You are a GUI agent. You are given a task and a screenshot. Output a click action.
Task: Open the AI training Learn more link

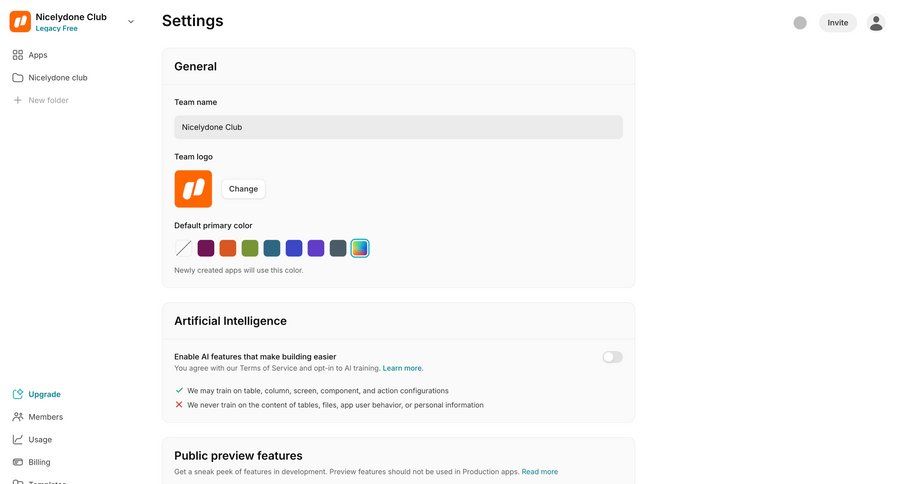point(402,368)
